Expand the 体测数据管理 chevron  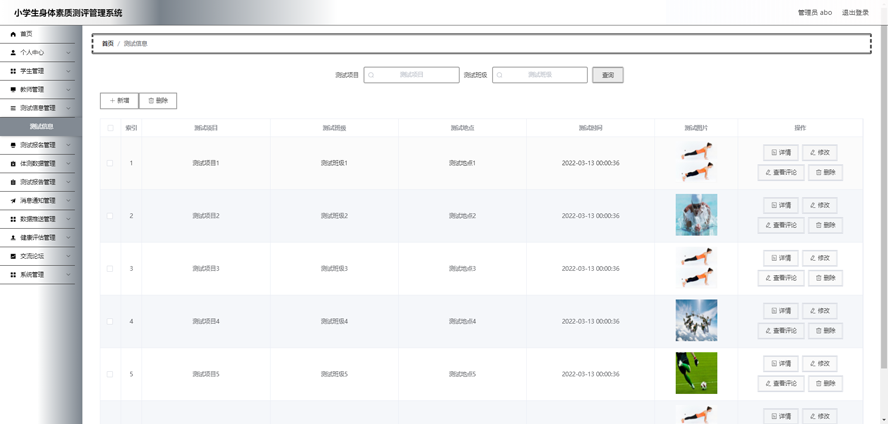click(68, 164)
